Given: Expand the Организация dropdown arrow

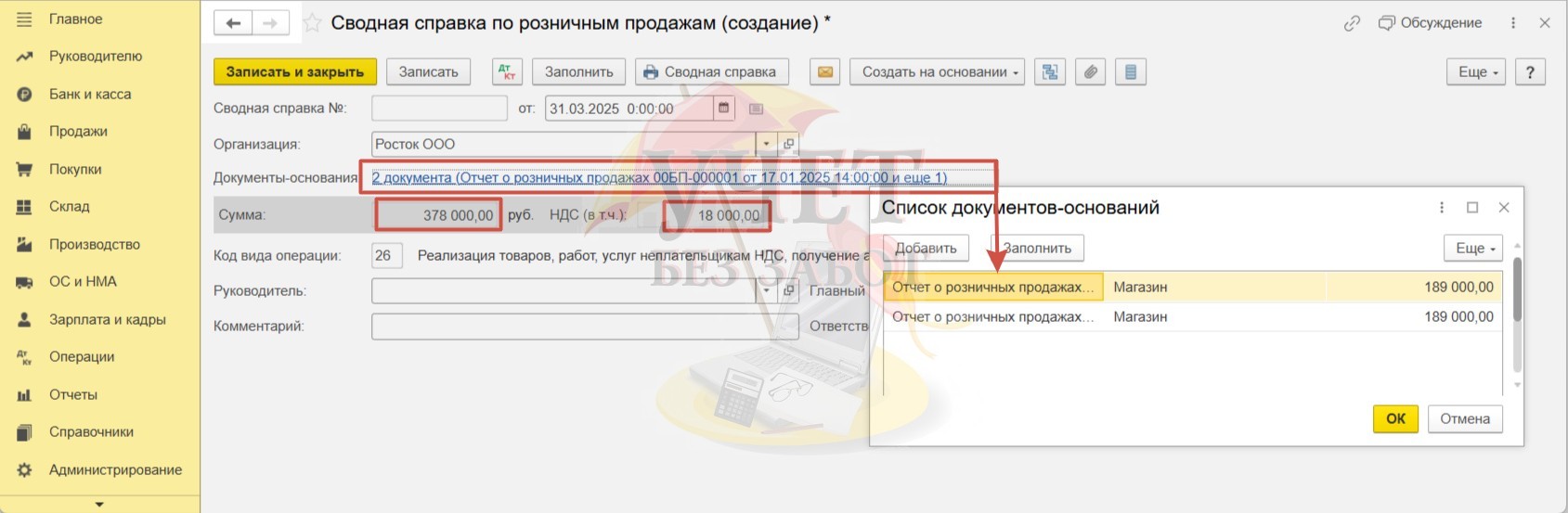Looking at the screenshot, I should tap(767, 144).
